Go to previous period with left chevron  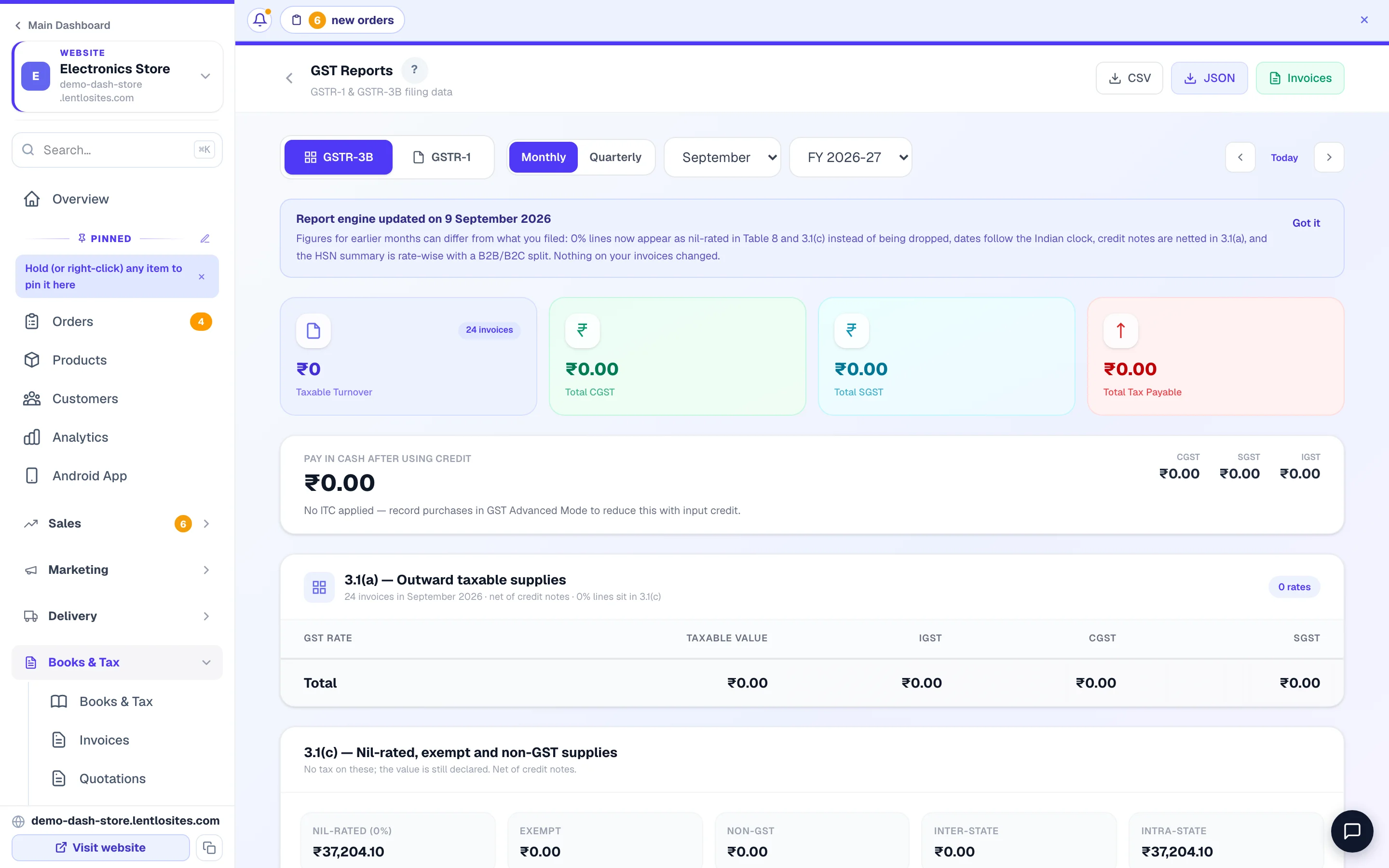[x=1240, y=157]
